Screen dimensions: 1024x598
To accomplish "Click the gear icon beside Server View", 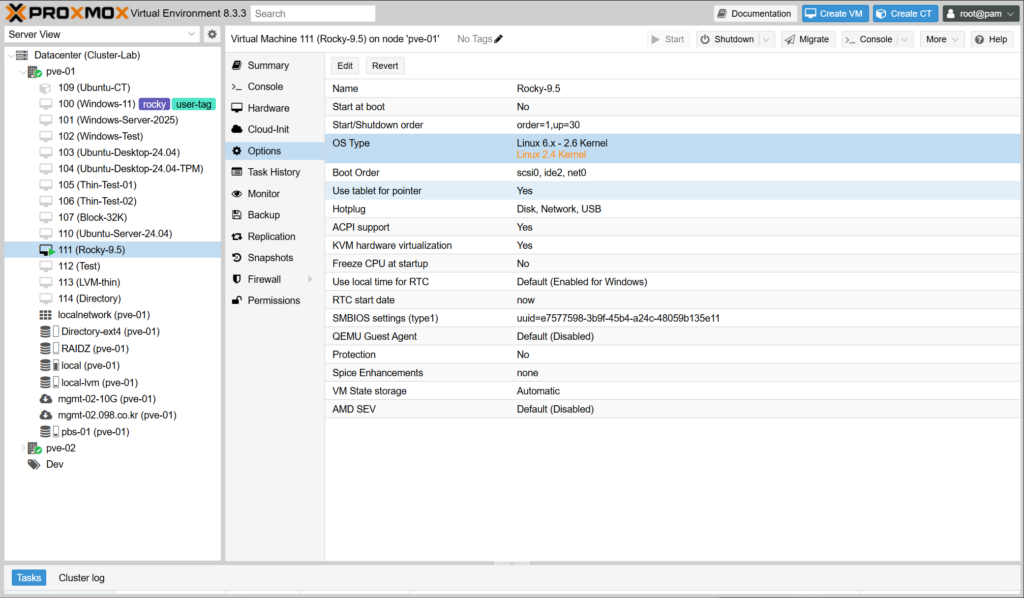I will coord(212,34).
